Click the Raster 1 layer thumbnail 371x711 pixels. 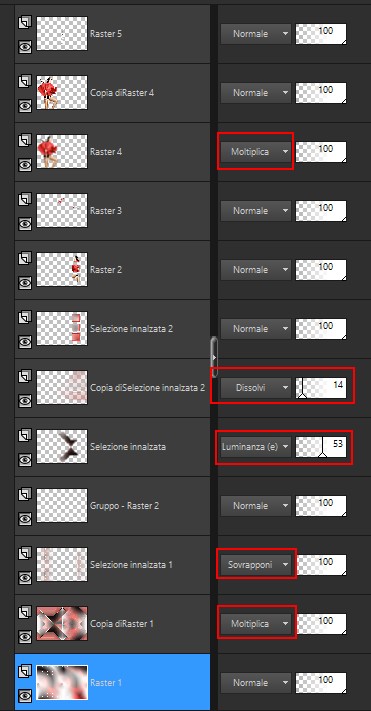tap(62, 682)
